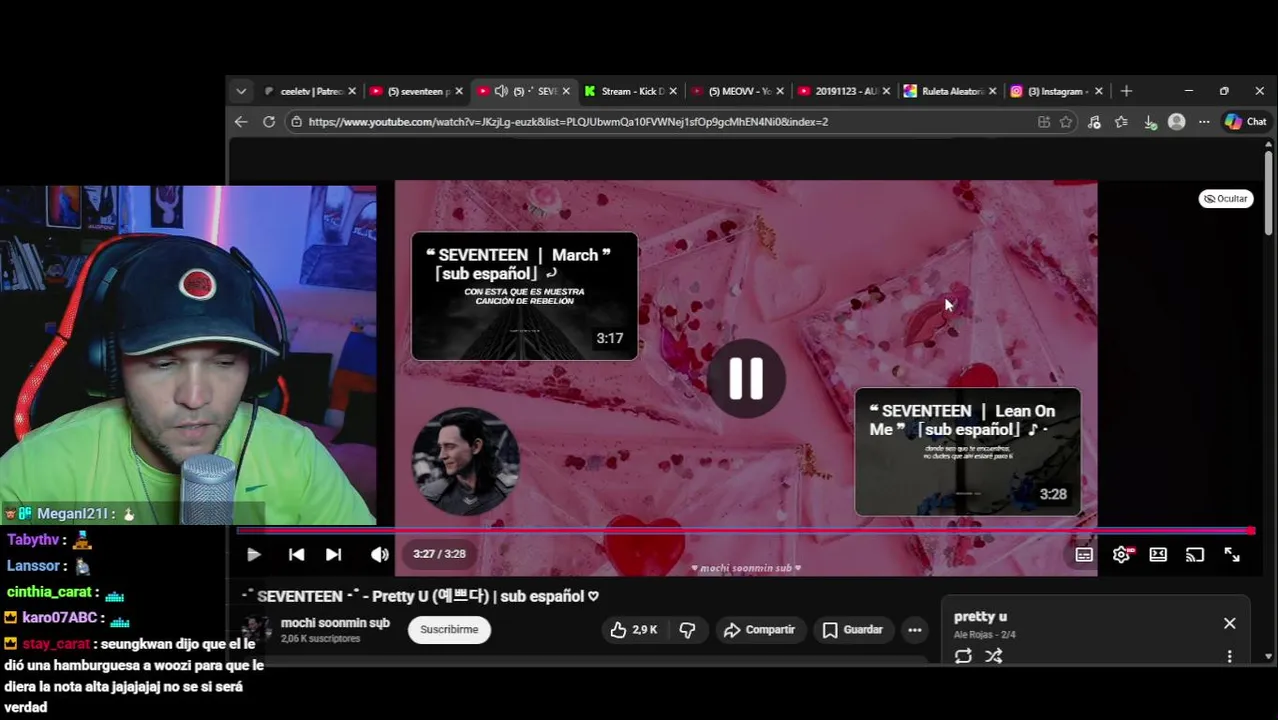1278x720 pixels.
Task: Open playlist options three-dot menu
Action: point(1229,656)
